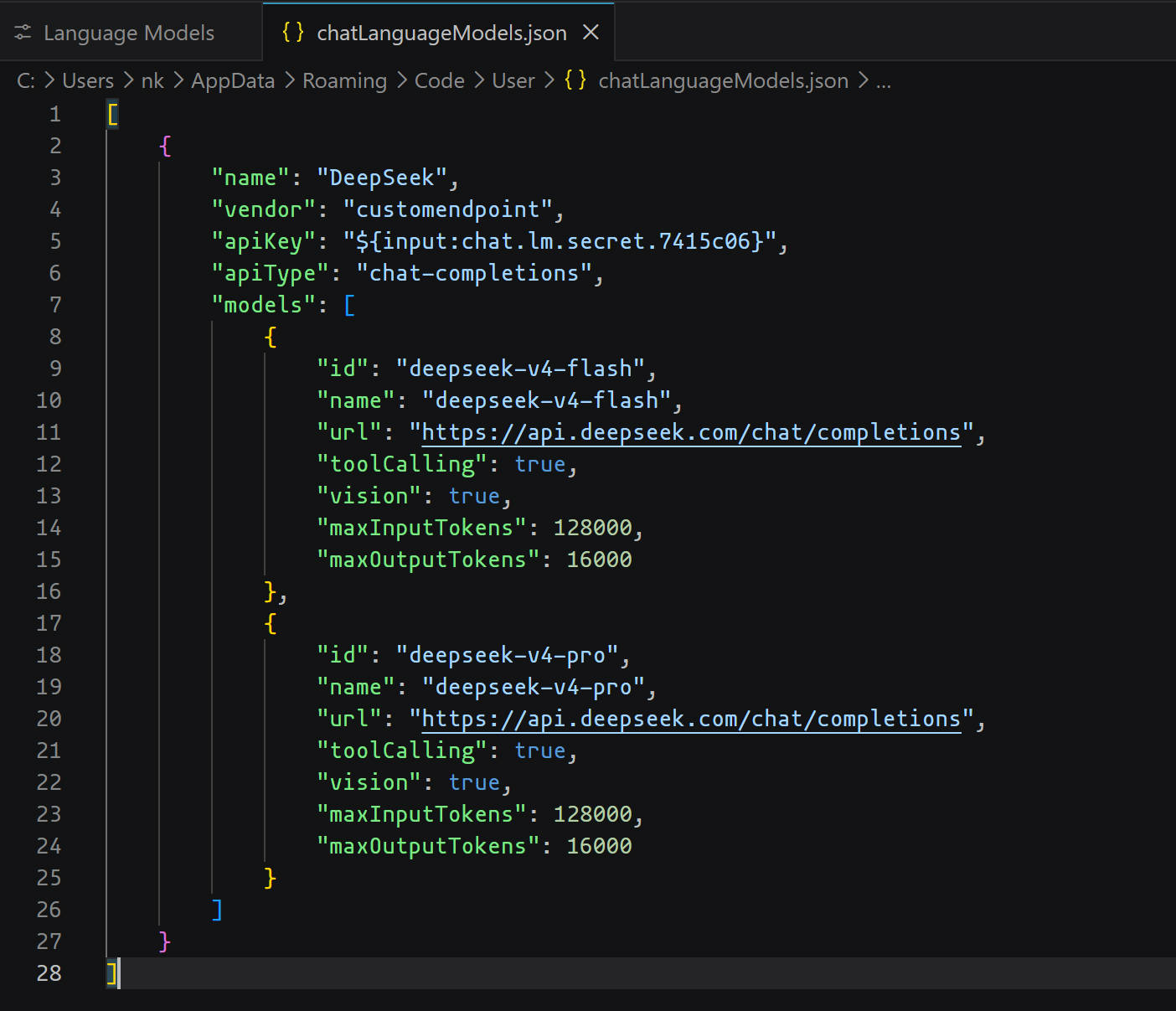The width and height of the screenshot is (1176, 1011).
Task: Open breadcrumb segment Roaming
Action: pyautogui.click(x=344, y=80)
